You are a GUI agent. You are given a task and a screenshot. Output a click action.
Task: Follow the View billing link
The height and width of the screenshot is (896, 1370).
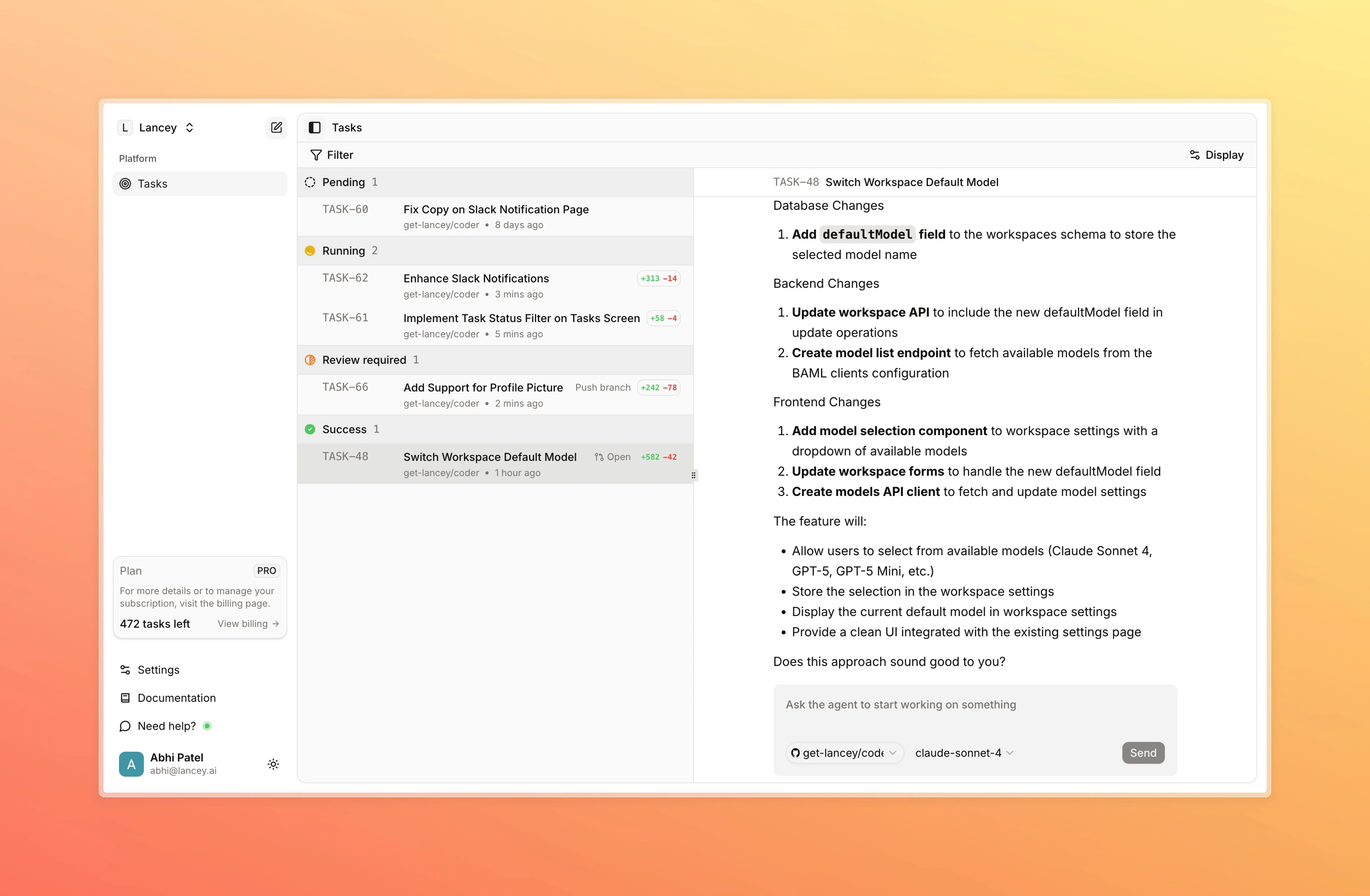click(247, 623)
